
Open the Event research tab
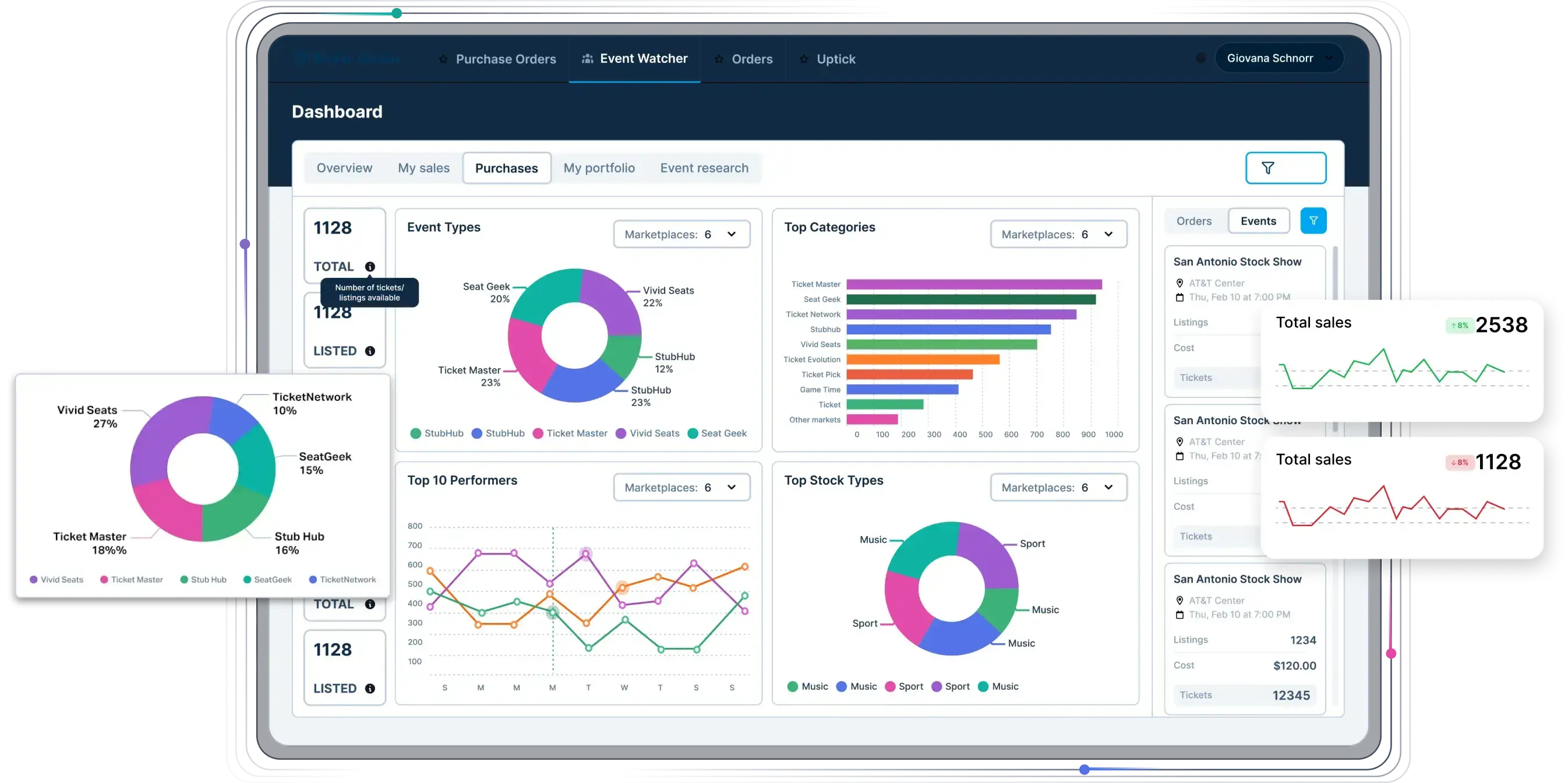click(704, 168)
